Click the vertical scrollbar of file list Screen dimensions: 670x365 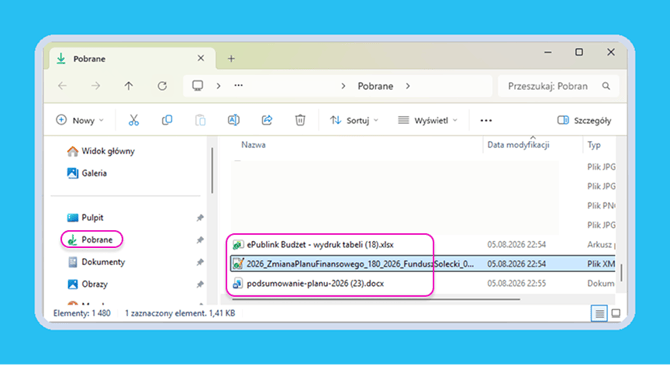pos(621,272)
